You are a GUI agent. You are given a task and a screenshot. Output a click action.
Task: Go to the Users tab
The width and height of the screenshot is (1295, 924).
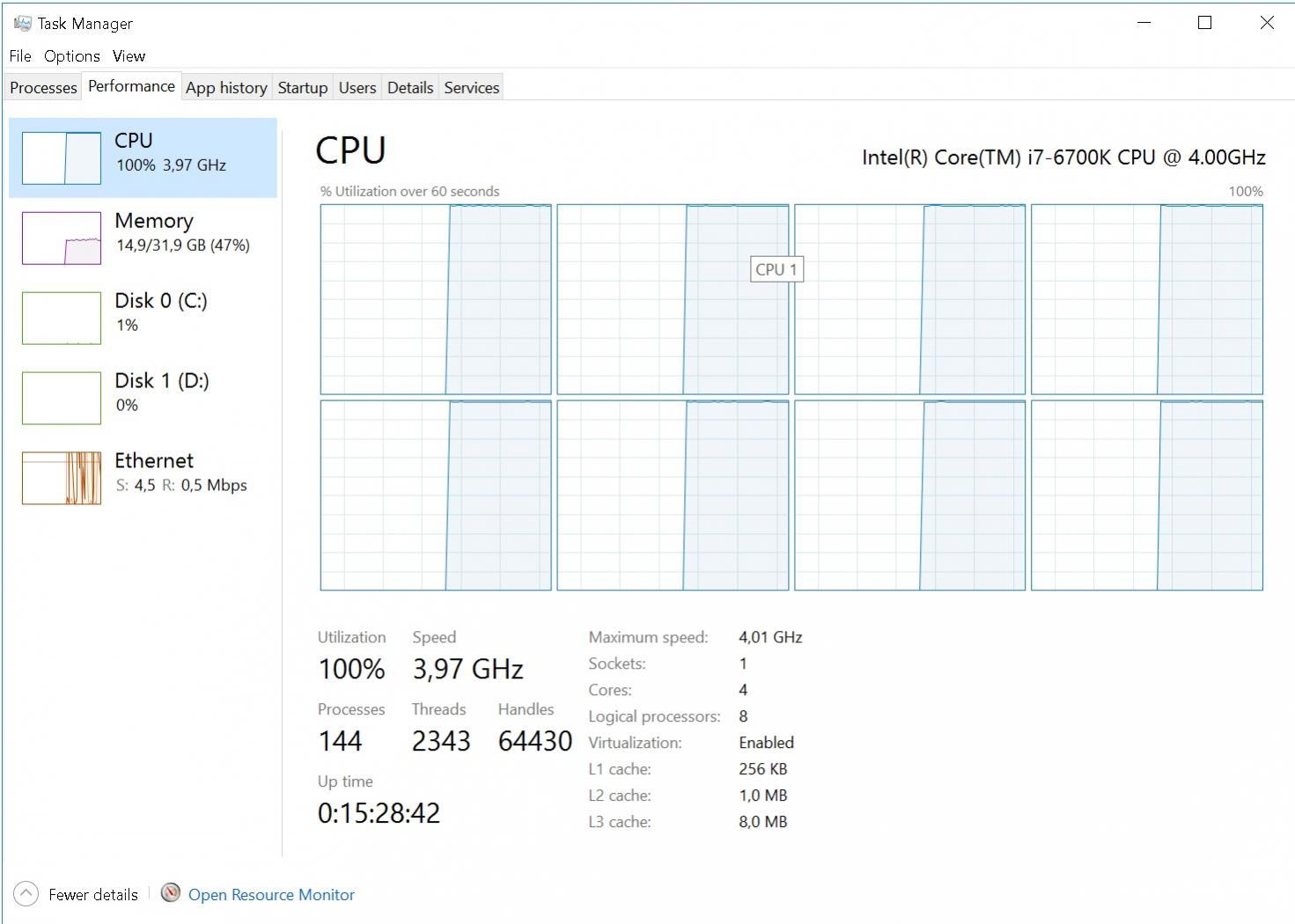[x=357, y=87]
